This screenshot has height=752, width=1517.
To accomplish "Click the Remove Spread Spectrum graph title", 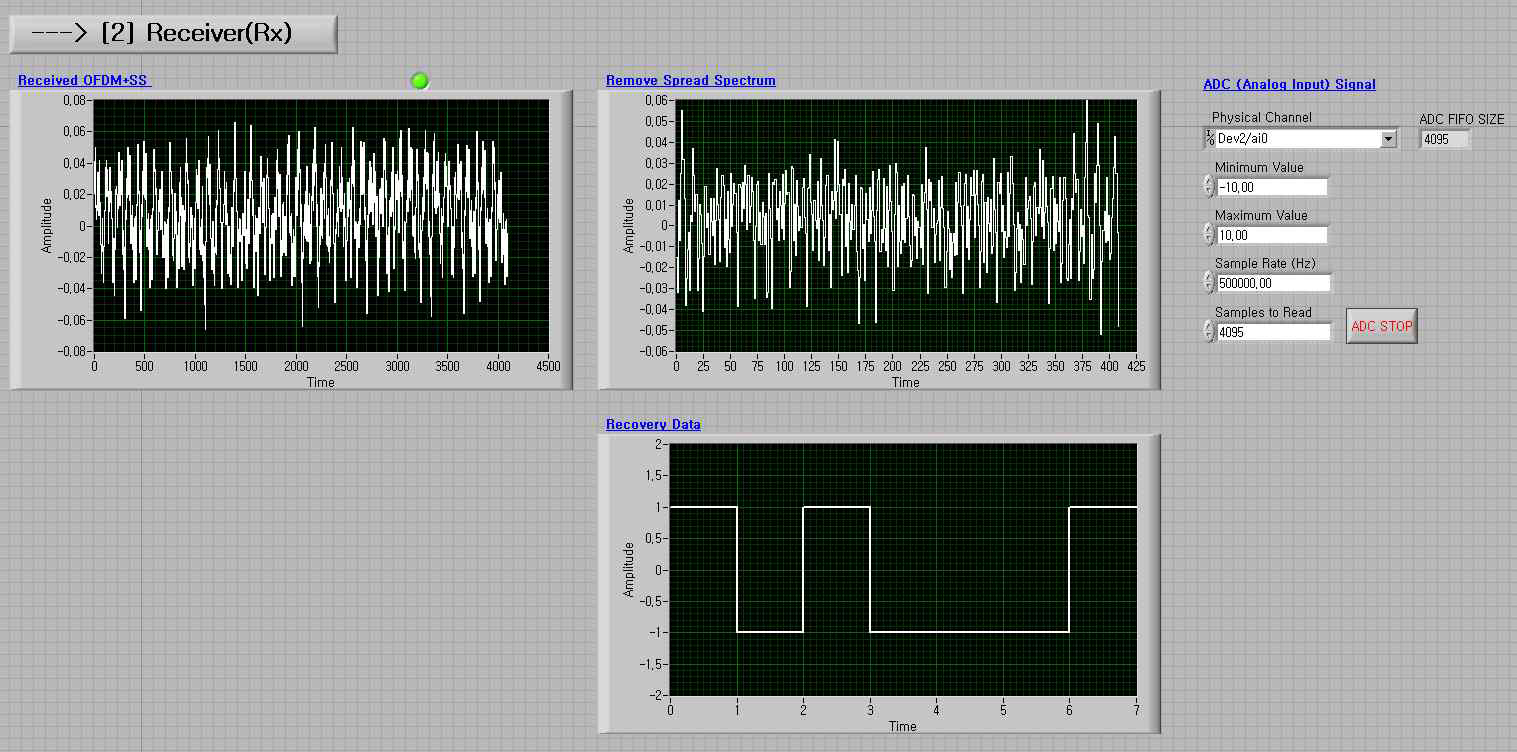I will click(x=691, y=80).
